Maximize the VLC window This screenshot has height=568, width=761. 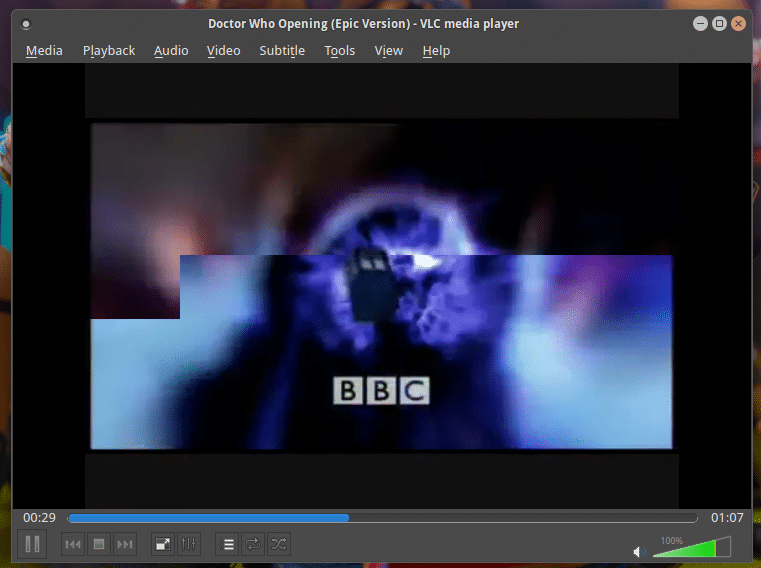[x=719, y=23]
